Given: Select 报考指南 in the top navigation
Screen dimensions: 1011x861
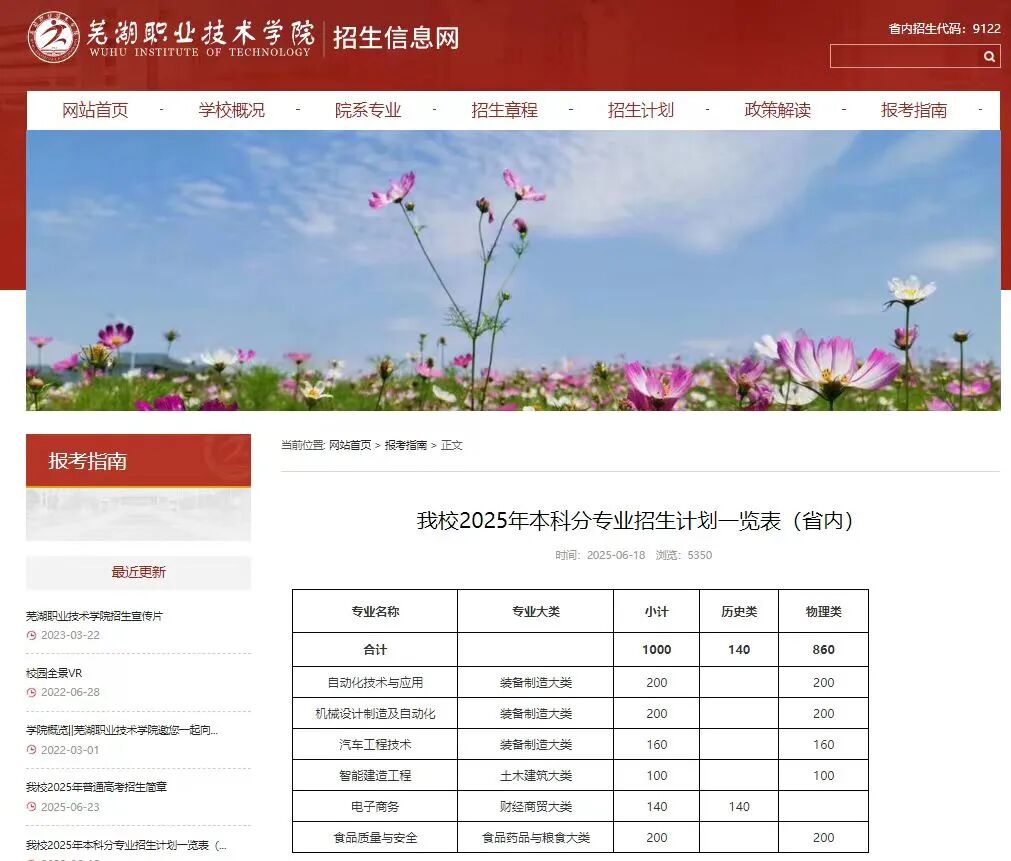Looking at the screenshot, I should tap(913, 110).
